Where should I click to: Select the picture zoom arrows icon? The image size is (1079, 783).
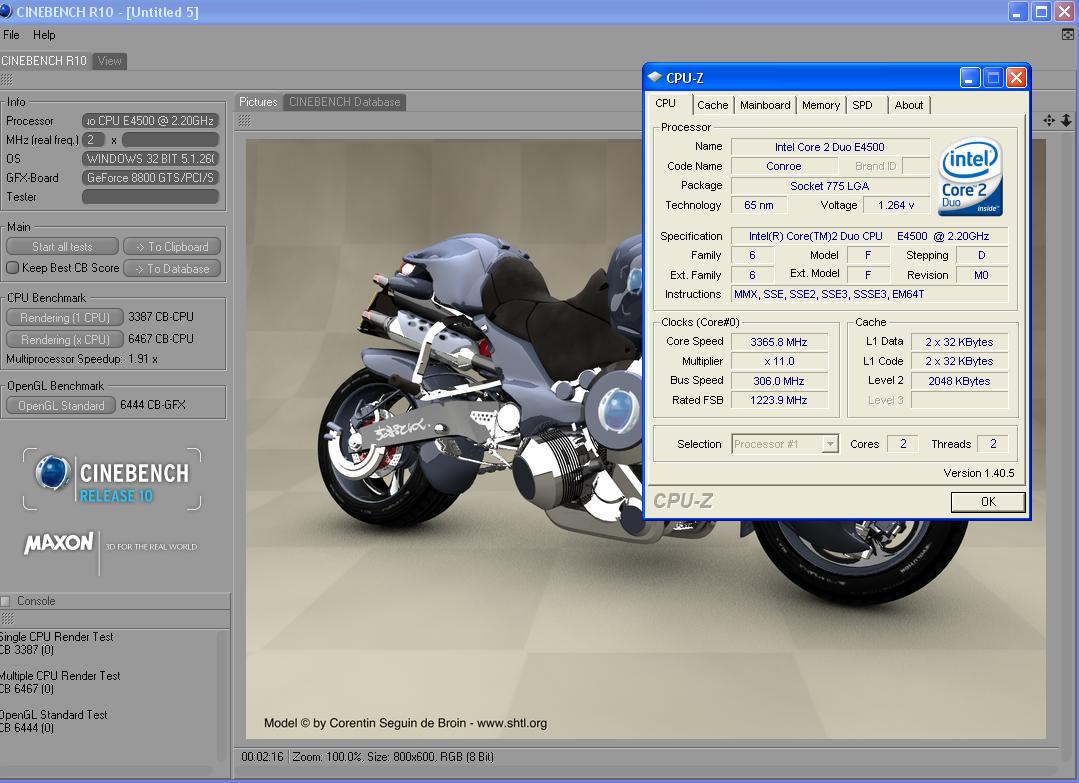(1066, 120)
